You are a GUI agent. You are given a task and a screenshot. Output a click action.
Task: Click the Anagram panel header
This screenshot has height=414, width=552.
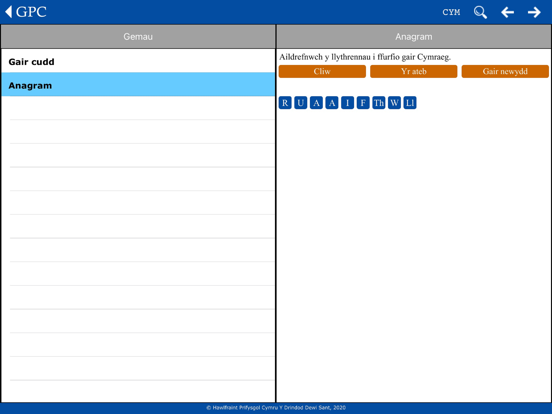coord(414,37)
